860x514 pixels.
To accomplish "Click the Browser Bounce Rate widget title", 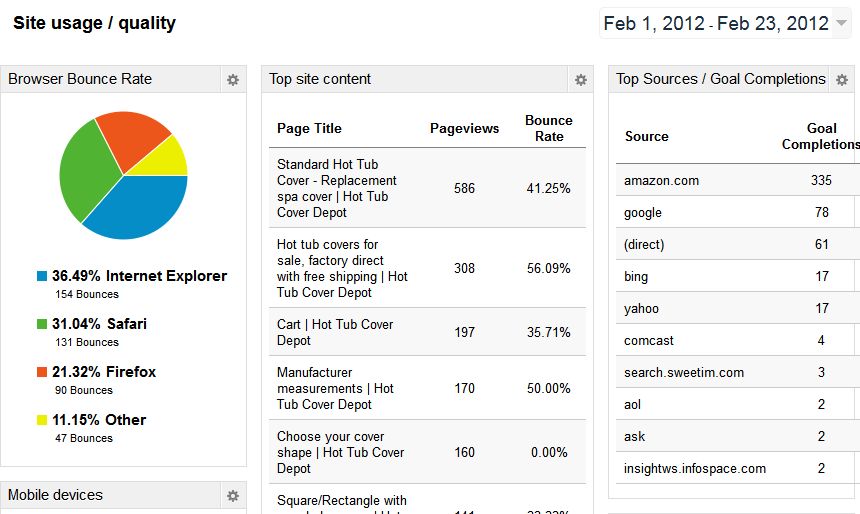I will (80, 79).
